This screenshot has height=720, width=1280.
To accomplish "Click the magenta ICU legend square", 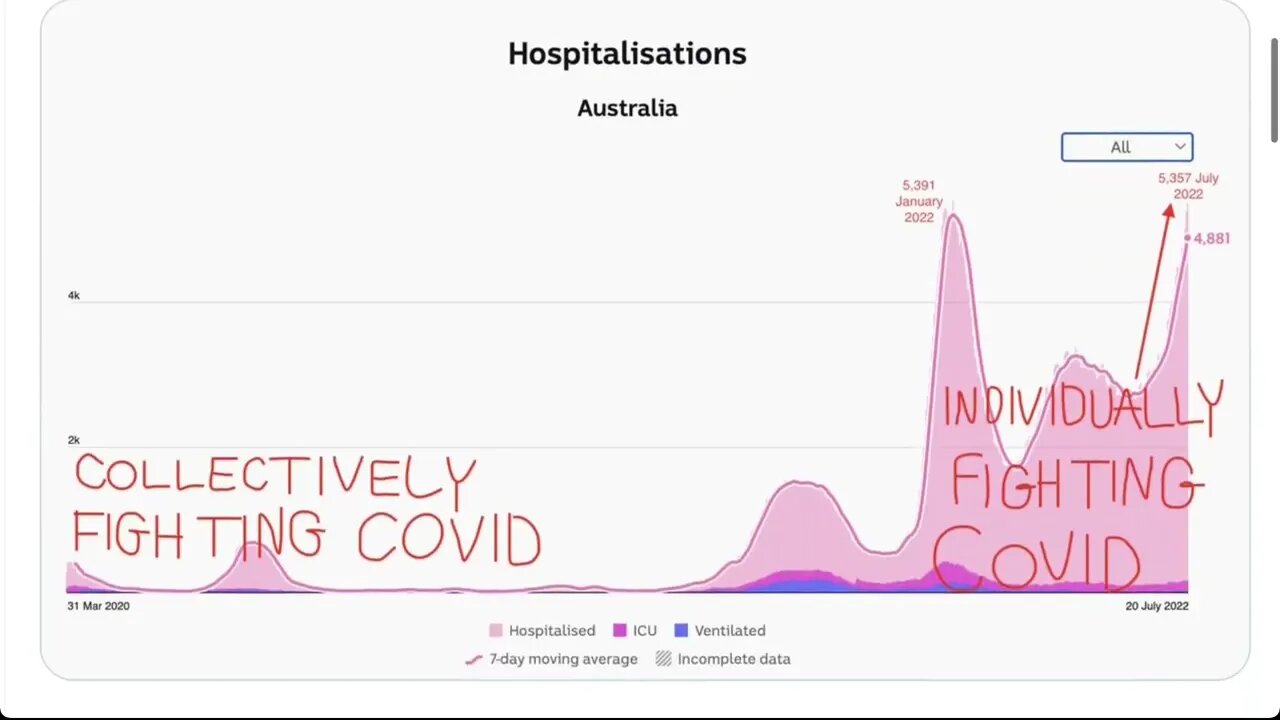I will pyautogui.click(x=620, y=631).
